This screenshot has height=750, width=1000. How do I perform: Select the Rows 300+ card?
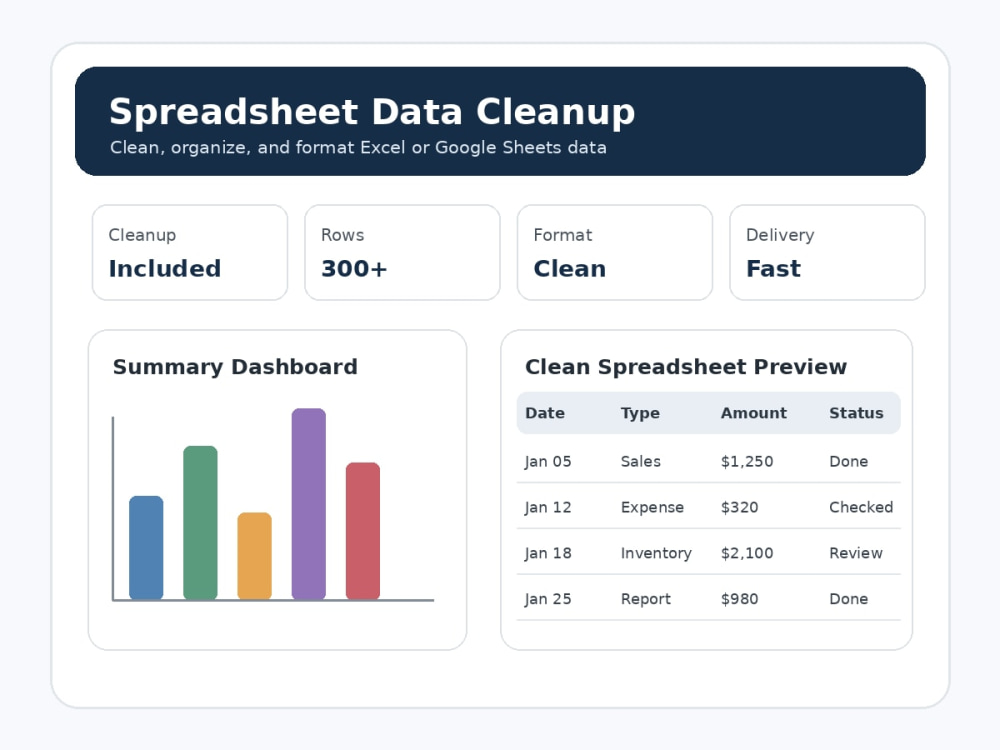click(402, 253)
